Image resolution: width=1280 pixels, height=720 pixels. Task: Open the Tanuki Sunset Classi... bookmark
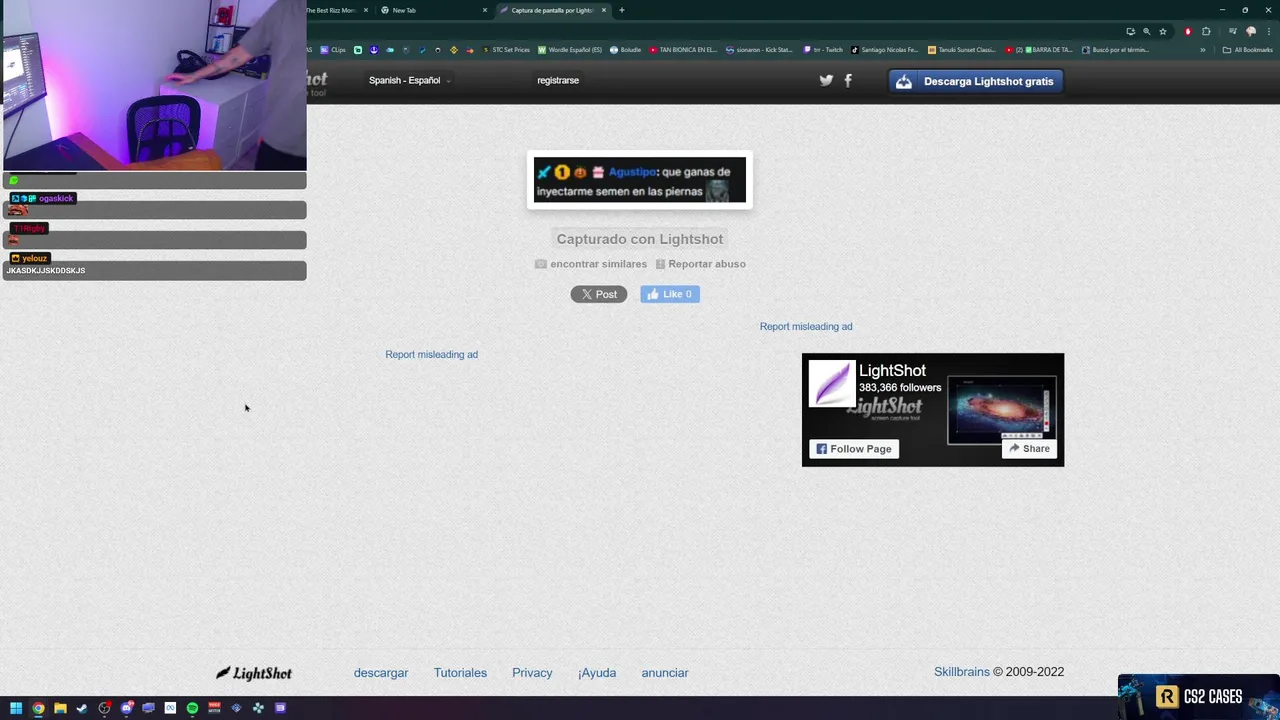(962, 50)
